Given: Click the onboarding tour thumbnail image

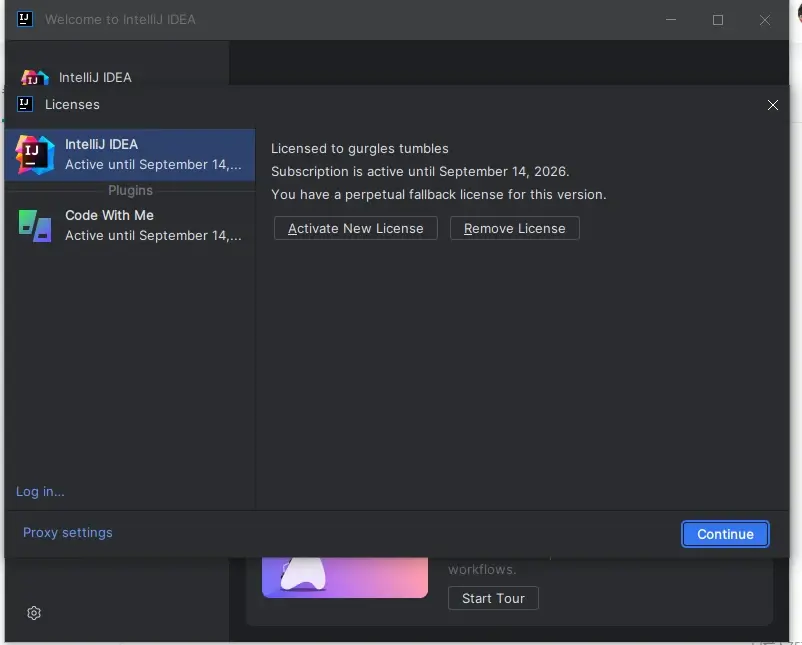Looking at the screenshot, I should (345, 577).
